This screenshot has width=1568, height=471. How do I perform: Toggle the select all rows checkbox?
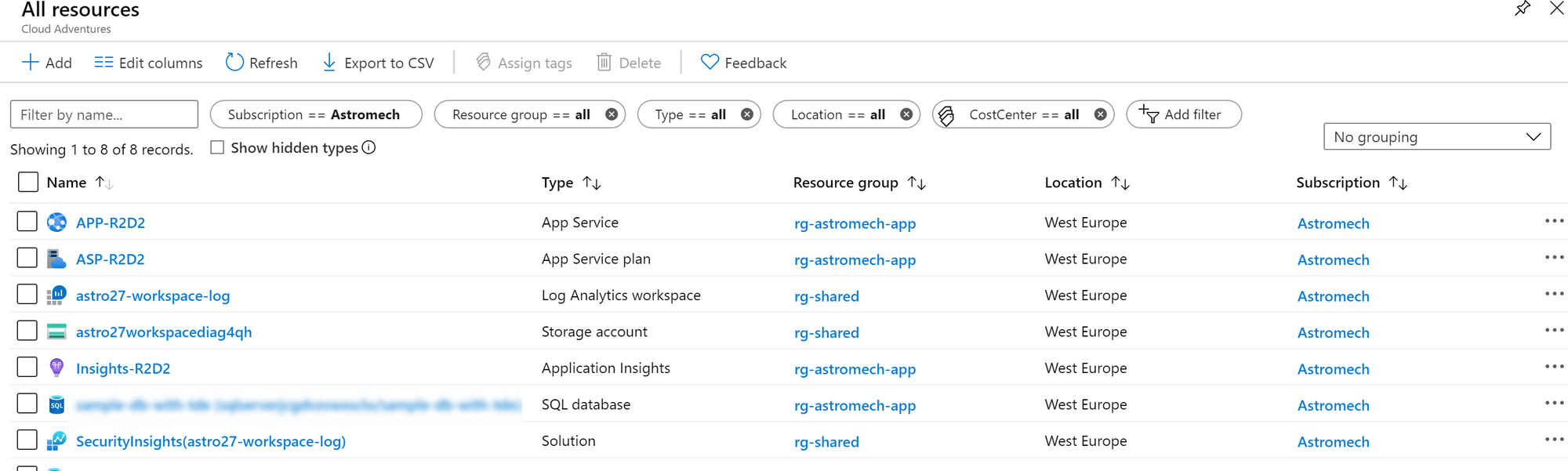click(x=27, y=182)
